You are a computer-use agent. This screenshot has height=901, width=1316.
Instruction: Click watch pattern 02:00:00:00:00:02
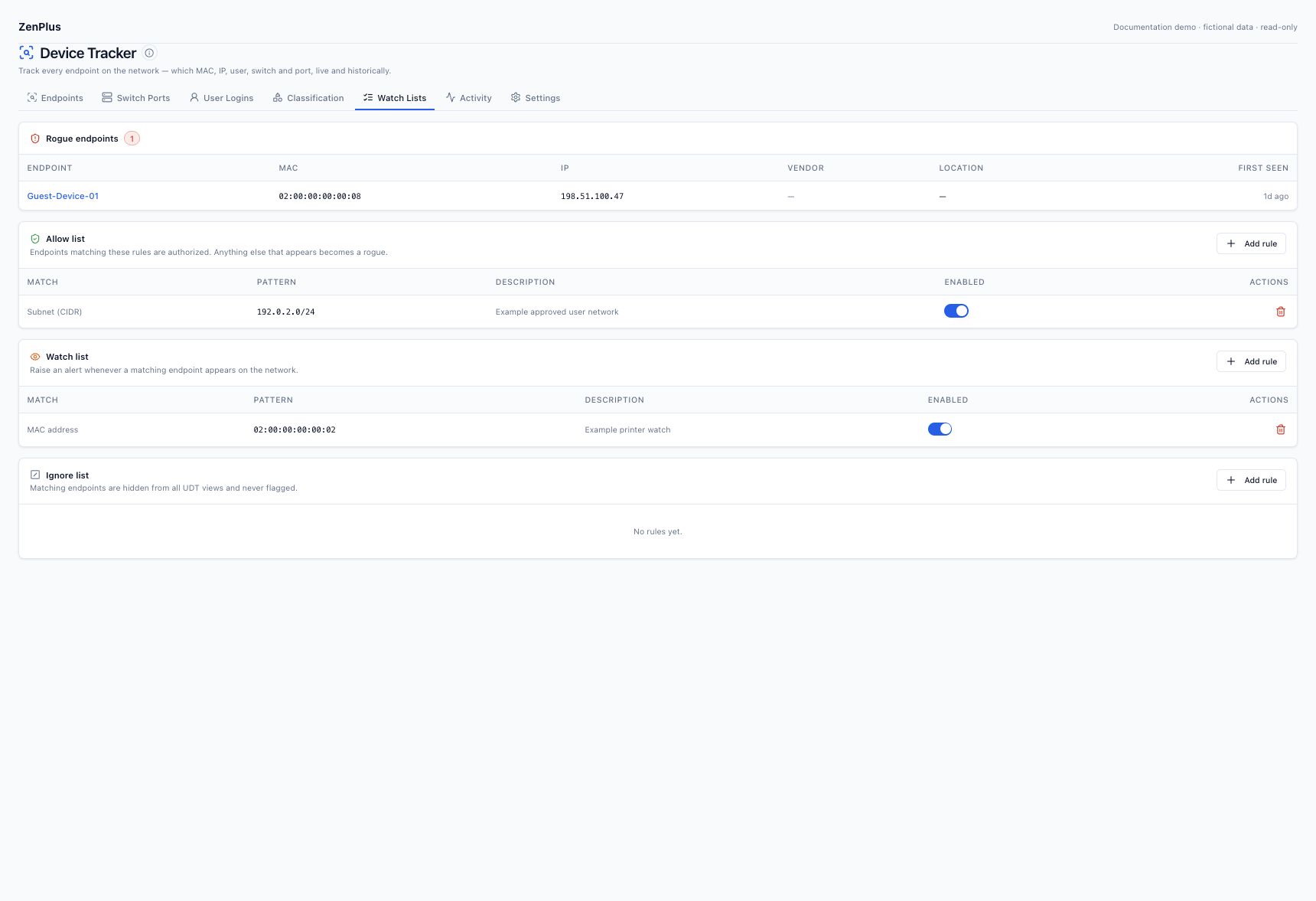click(295, 430)
